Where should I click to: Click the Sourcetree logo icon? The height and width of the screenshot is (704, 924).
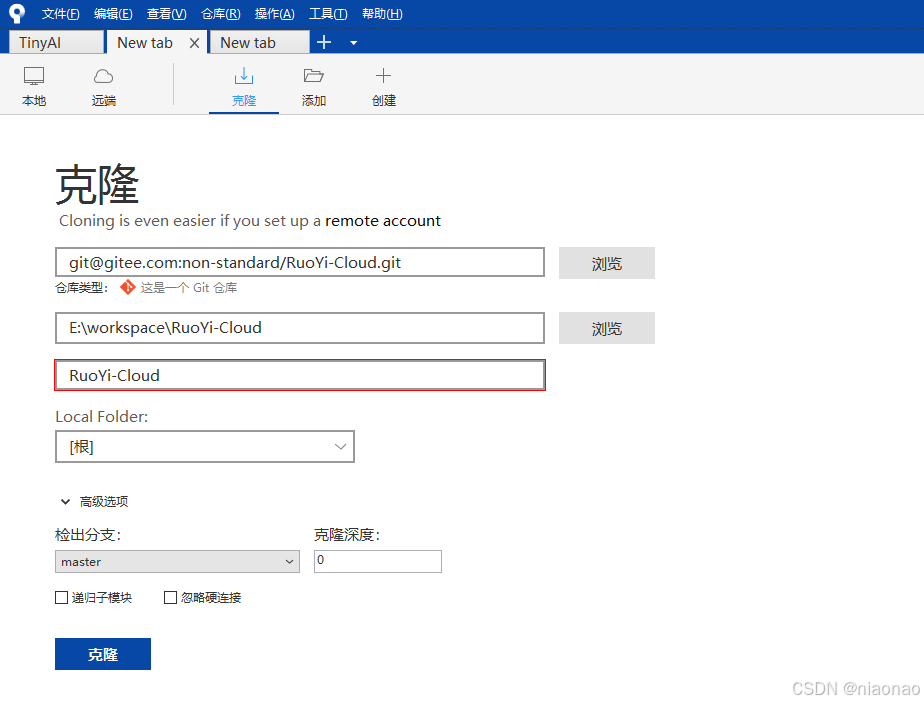[17, 13]
